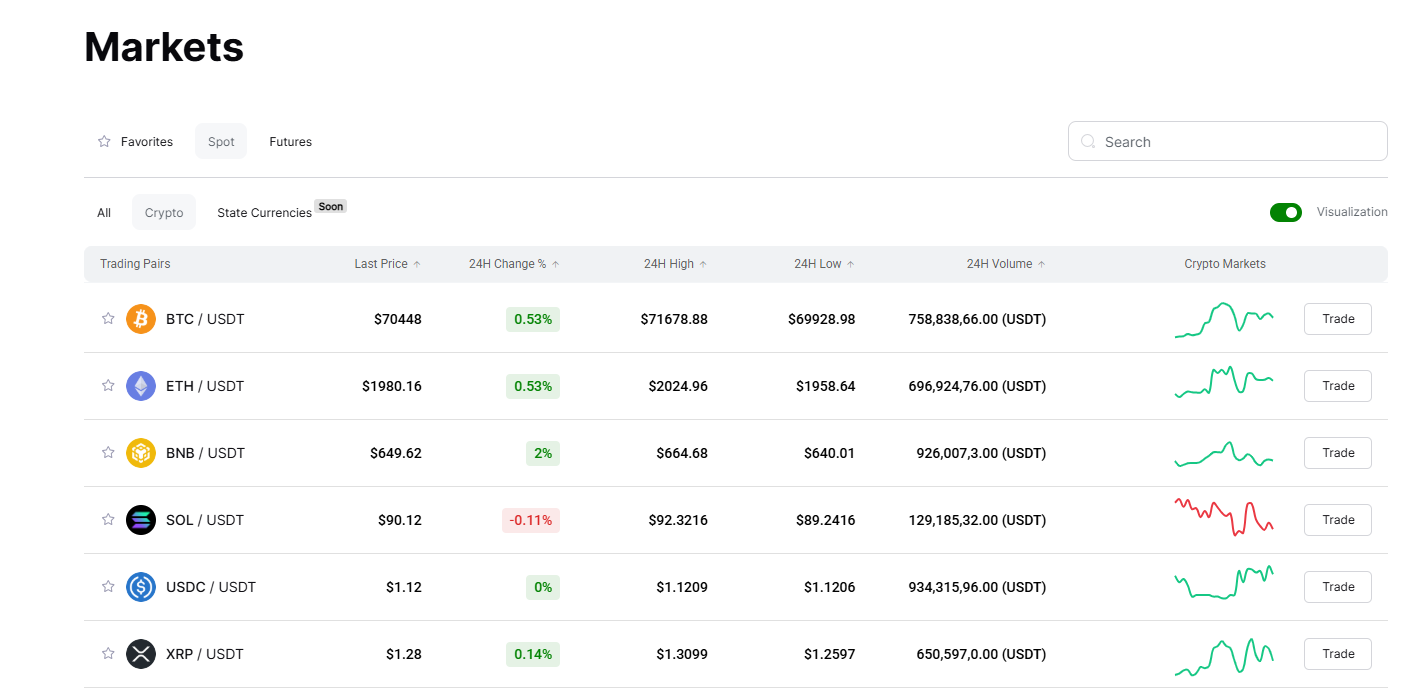This screenshot has height=691, width=1427.
Task: Click the Bitcoin coin icon
Action: point(141,319)
